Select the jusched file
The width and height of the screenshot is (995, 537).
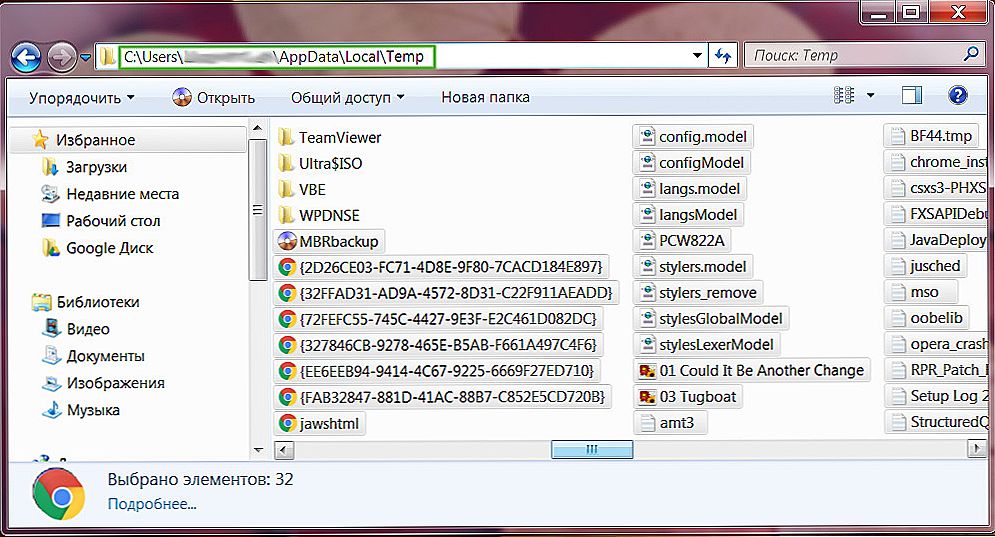pyautogui.click(x=925, y=266)
